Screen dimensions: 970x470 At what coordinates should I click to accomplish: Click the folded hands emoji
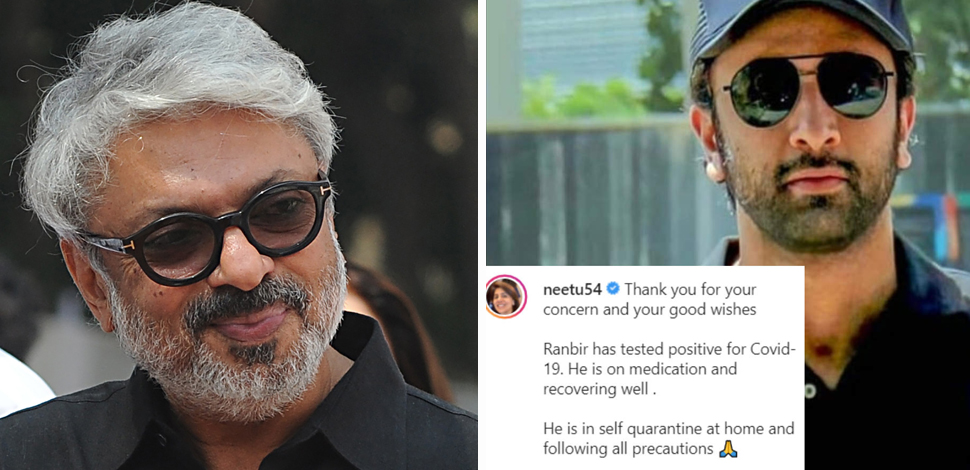728,448
